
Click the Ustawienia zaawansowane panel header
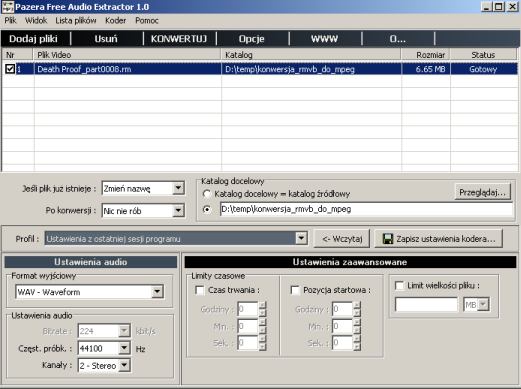pyautogui.click(x=350, y=262)
